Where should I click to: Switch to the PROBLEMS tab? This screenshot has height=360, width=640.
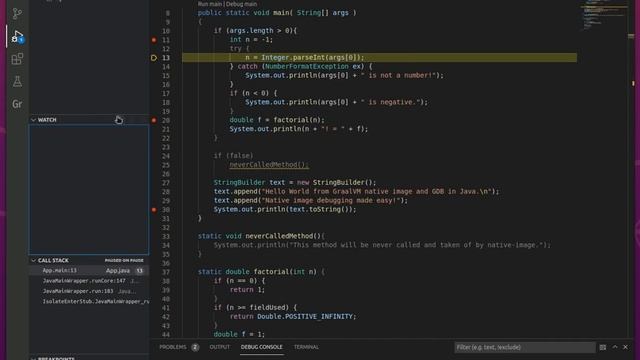tap(173, 347)
